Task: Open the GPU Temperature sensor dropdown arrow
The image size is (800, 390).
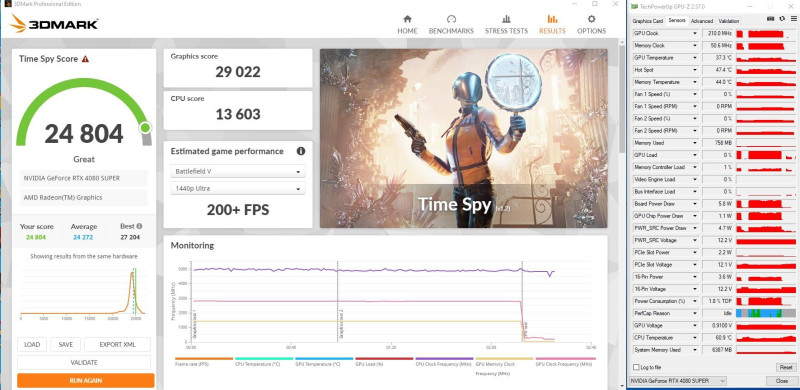Action: click(x=694, y=58)
